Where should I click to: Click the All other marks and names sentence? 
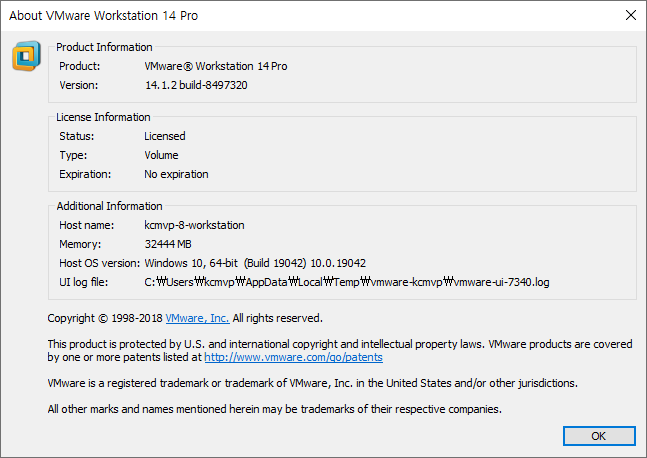click(274, 409)
